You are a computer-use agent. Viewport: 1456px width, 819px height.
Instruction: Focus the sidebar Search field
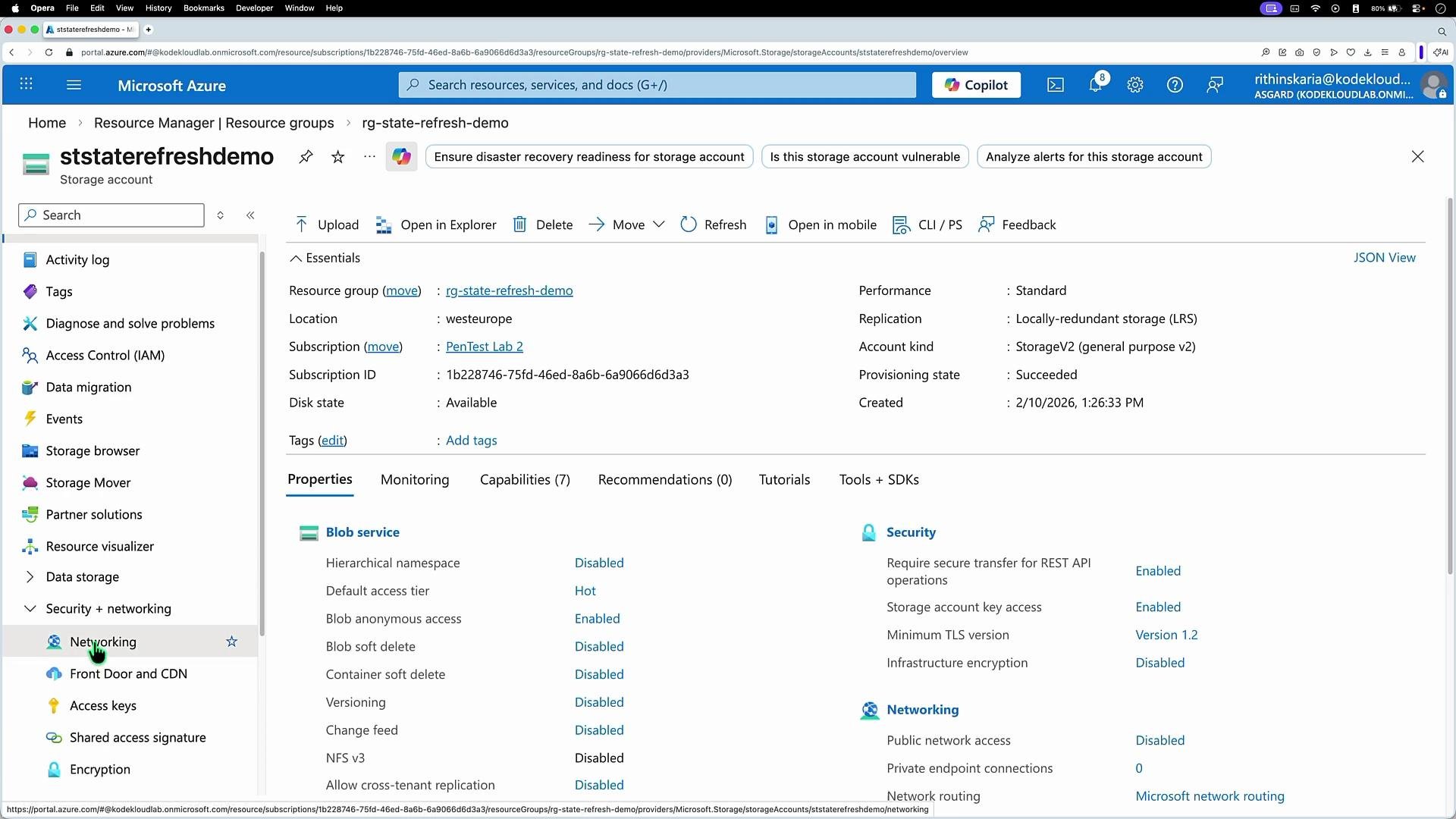111,215
